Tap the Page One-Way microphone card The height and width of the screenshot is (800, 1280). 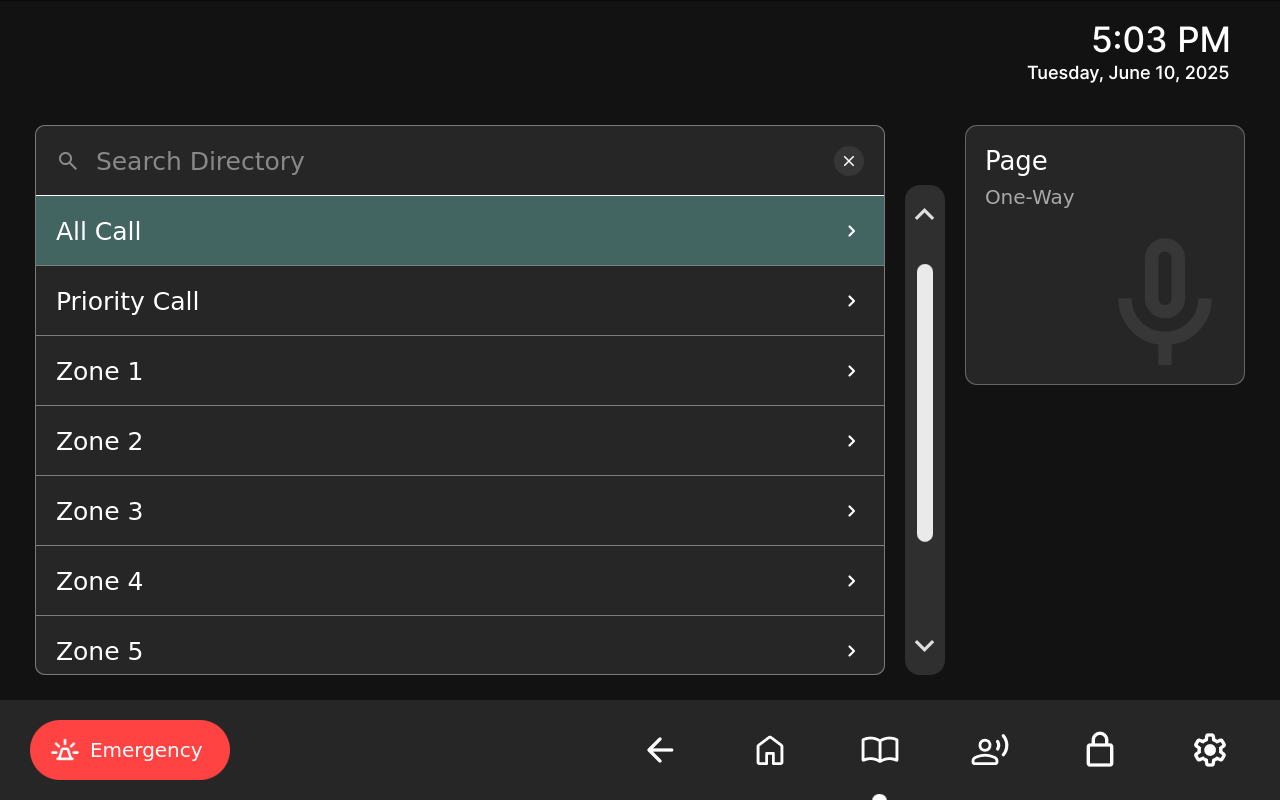pos(1105,255)
